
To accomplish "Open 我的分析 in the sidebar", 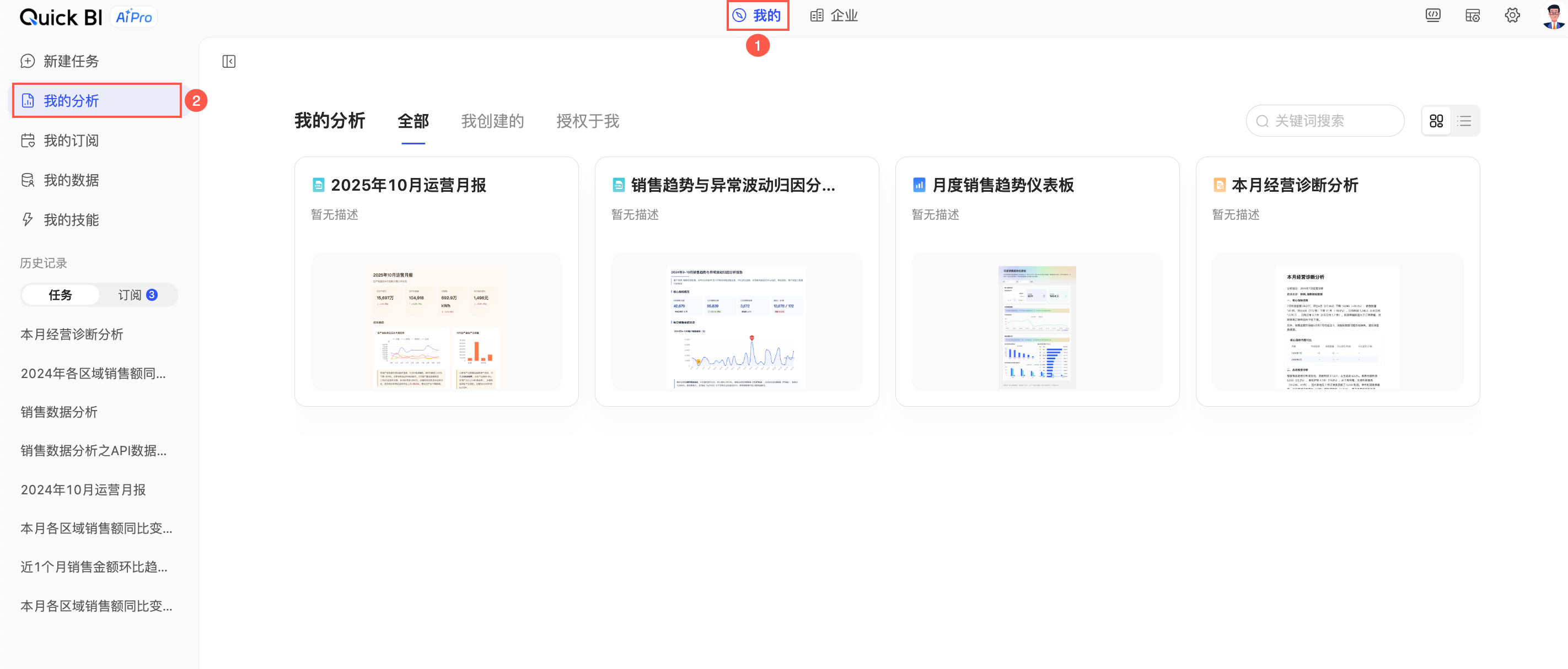I will [98, 100].
